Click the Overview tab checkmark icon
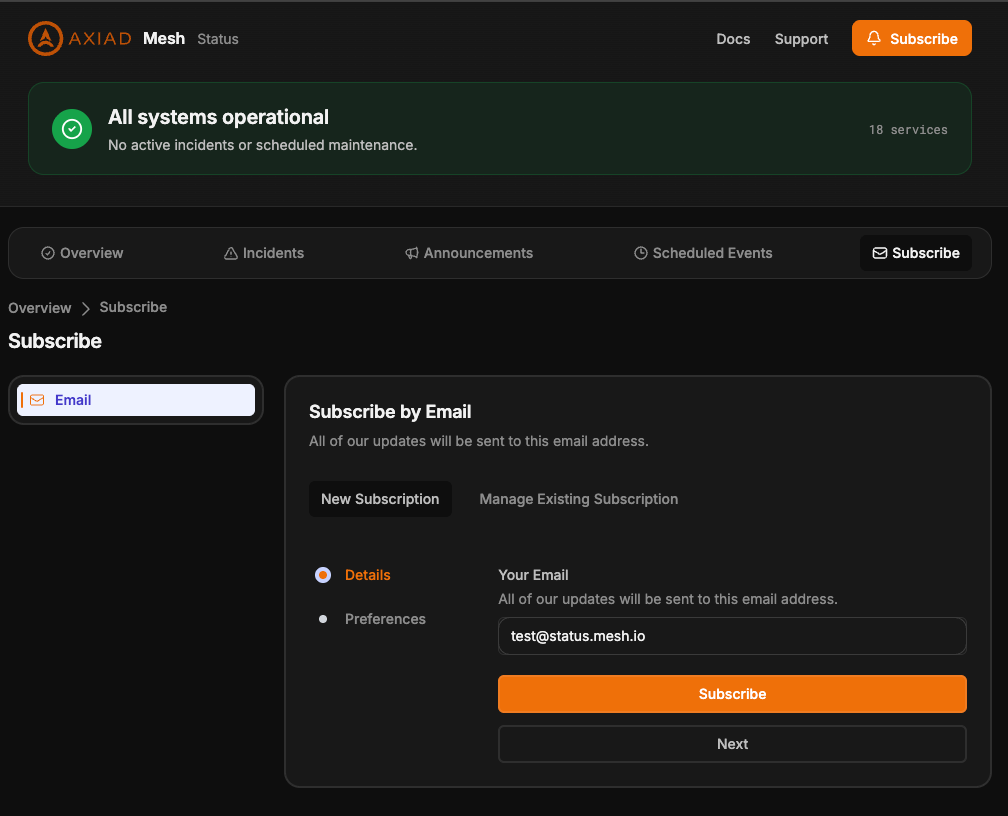This screenshot has width=1008, height=816. 48,253
